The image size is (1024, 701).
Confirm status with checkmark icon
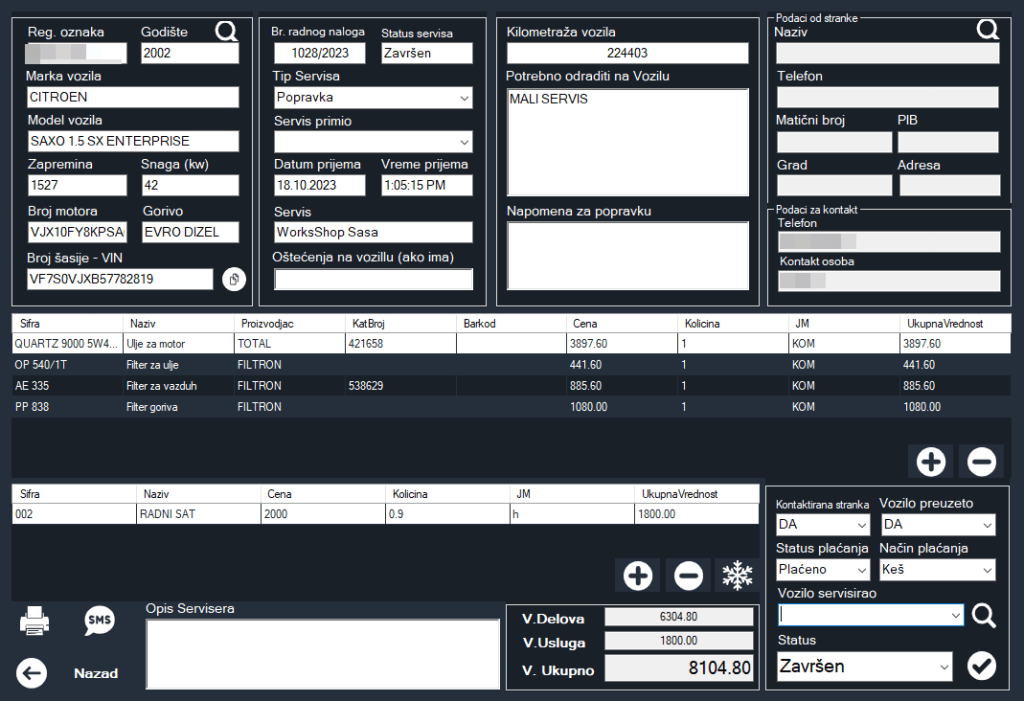[x=982, y=666]
